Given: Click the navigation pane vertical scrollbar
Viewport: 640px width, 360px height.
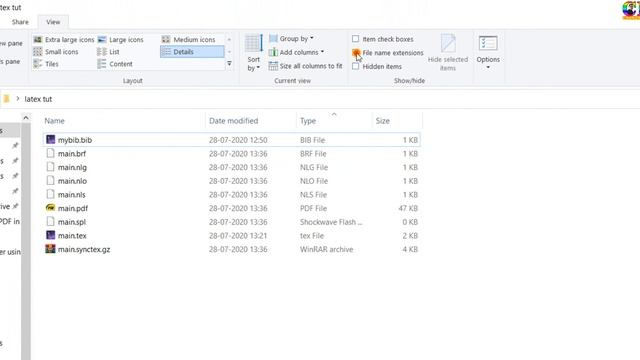Looking at the screenshot, I should coord(26,241).
